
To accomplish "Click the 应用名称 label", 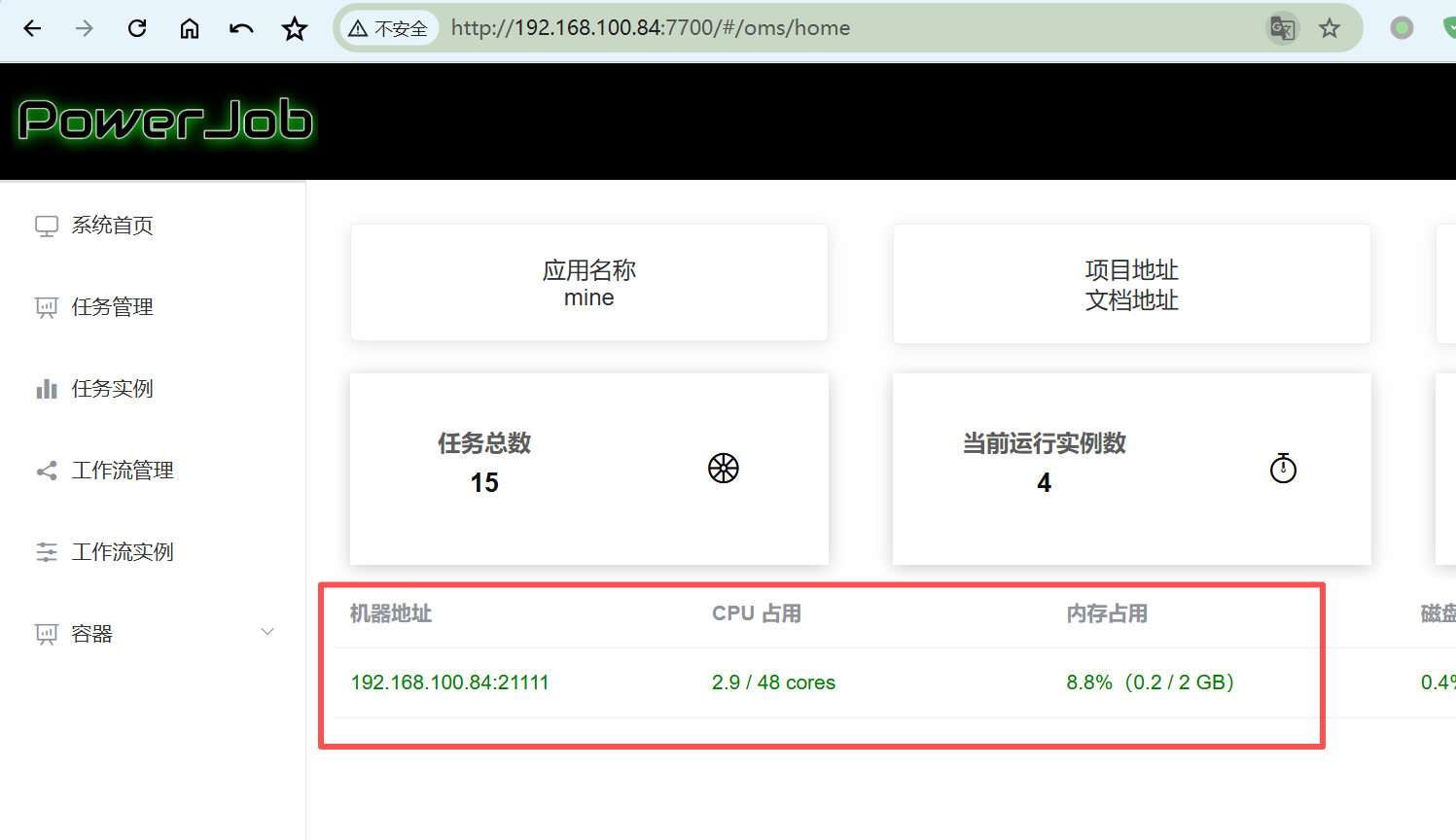I will (x=589, y=269).
